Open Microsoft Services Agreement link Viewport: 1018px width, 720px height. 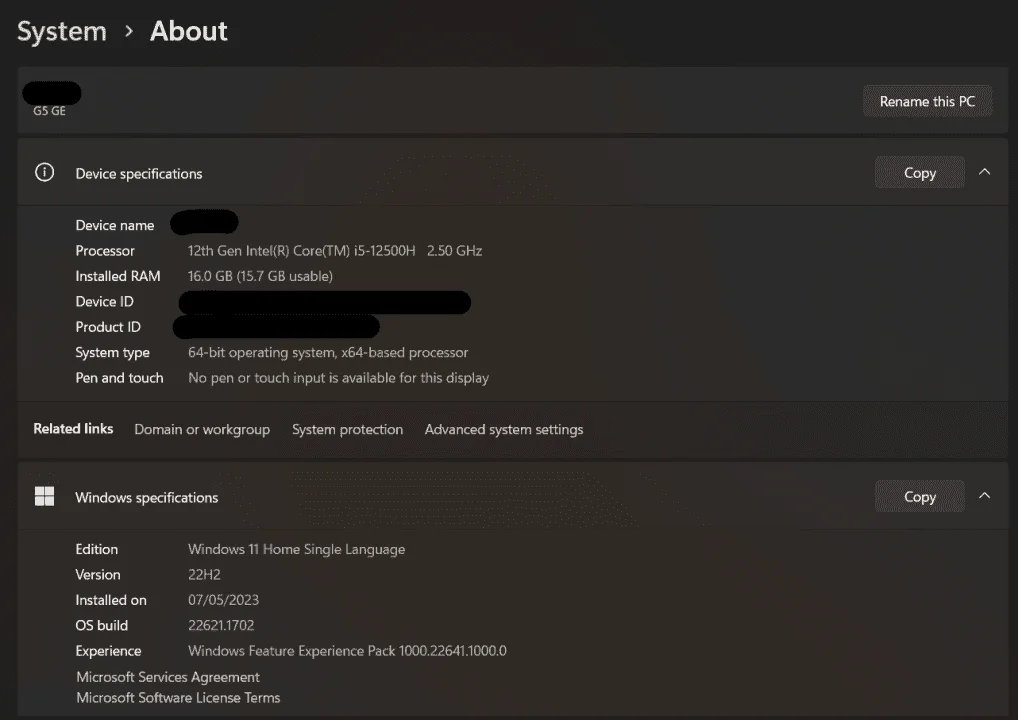point(168,677)
